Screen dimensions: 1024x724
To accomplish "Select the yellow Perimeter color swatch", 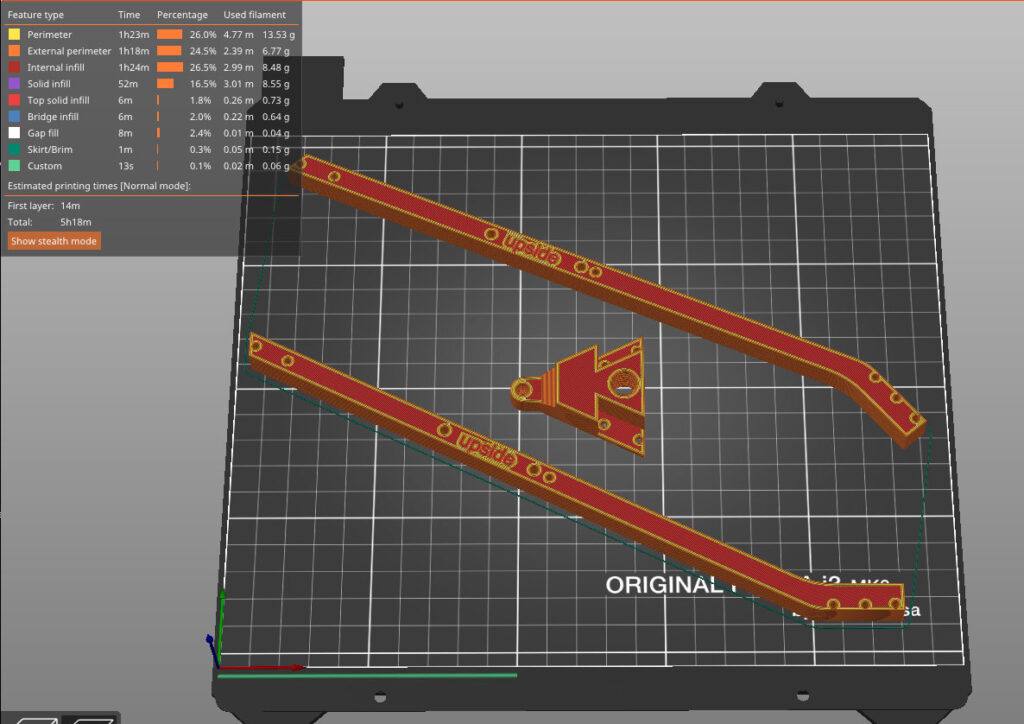I will coord(14,34).
